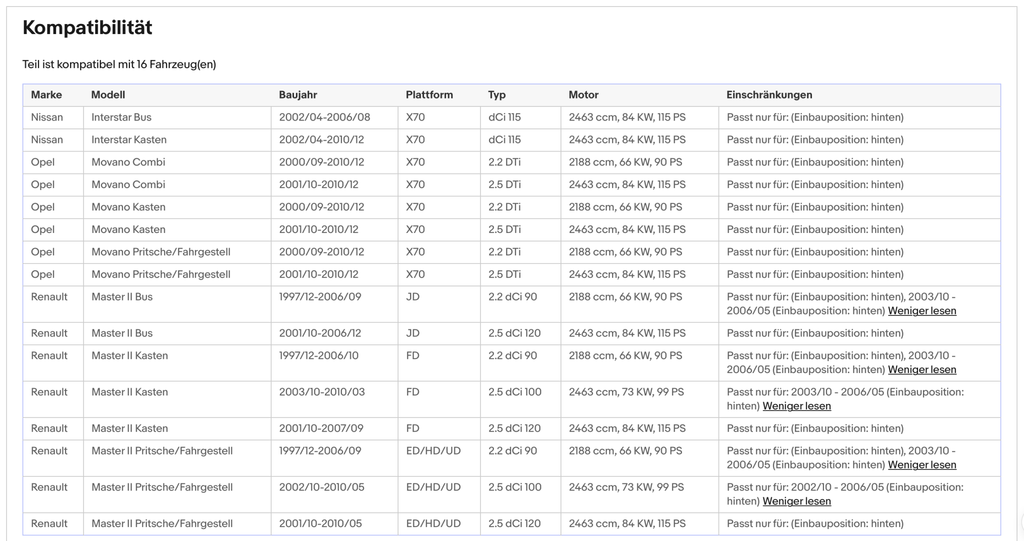The height and width of the screenshot is (541, 1024).
Task: Click the Marke column header
Action: tap(46, 95)
